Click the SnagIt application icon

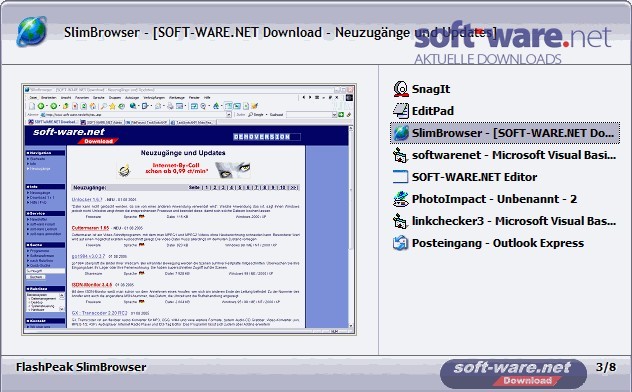pos(401,89)
